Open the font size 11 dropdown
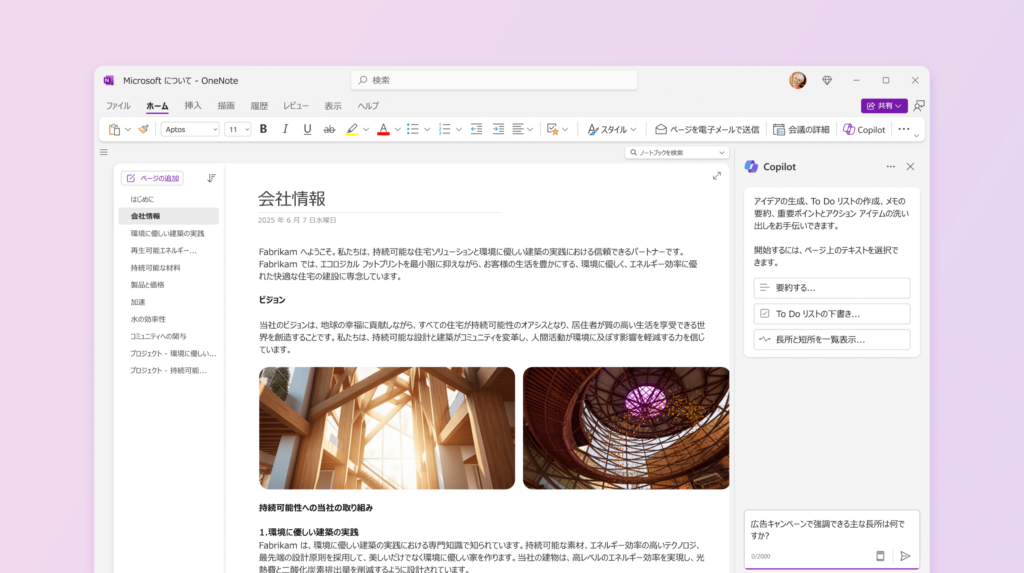This screenshot has width=1024, height=573. point(238,129)
